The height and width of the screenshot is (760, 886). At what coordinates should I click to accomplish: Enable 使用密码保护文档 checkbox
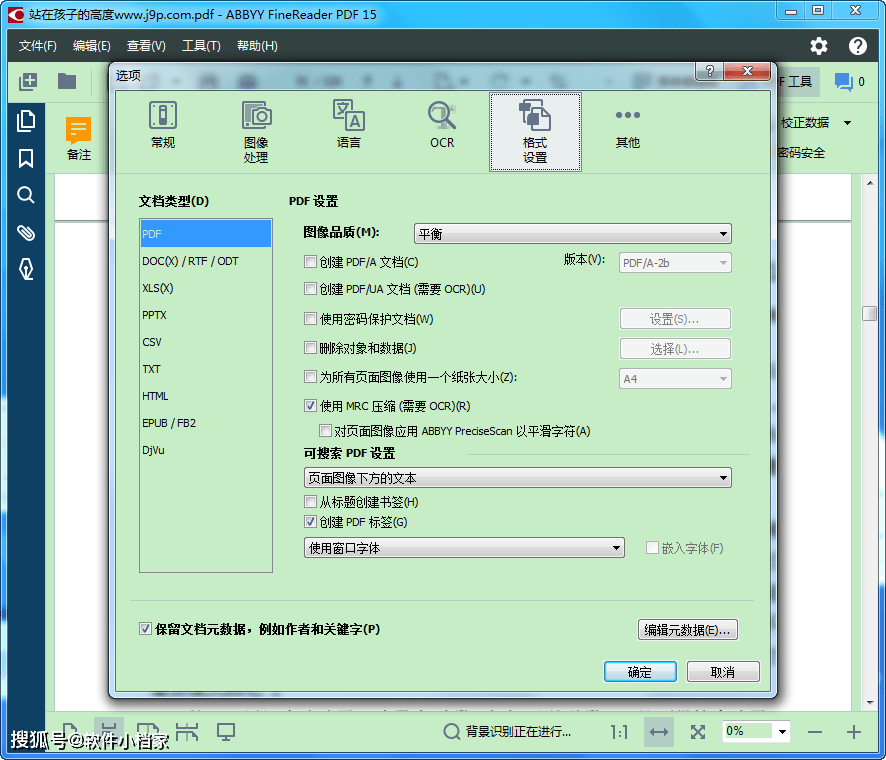(x=310, y=319)
